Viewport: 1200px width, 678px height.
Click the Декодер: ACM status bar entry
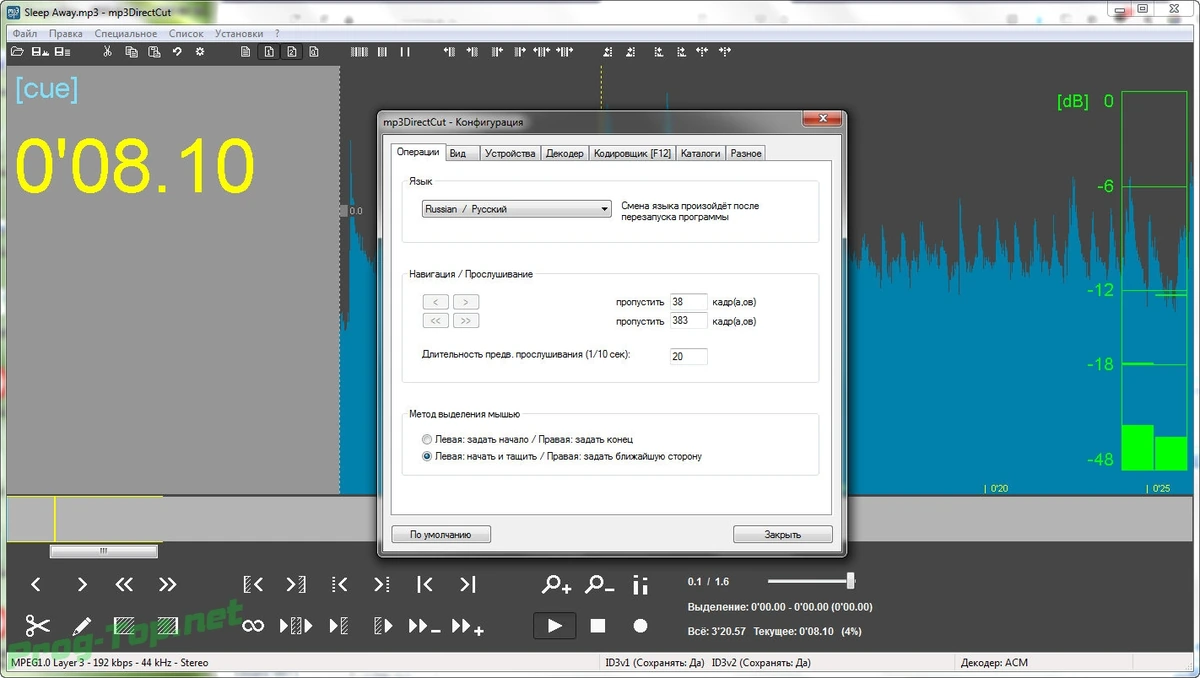coord(993,662)
